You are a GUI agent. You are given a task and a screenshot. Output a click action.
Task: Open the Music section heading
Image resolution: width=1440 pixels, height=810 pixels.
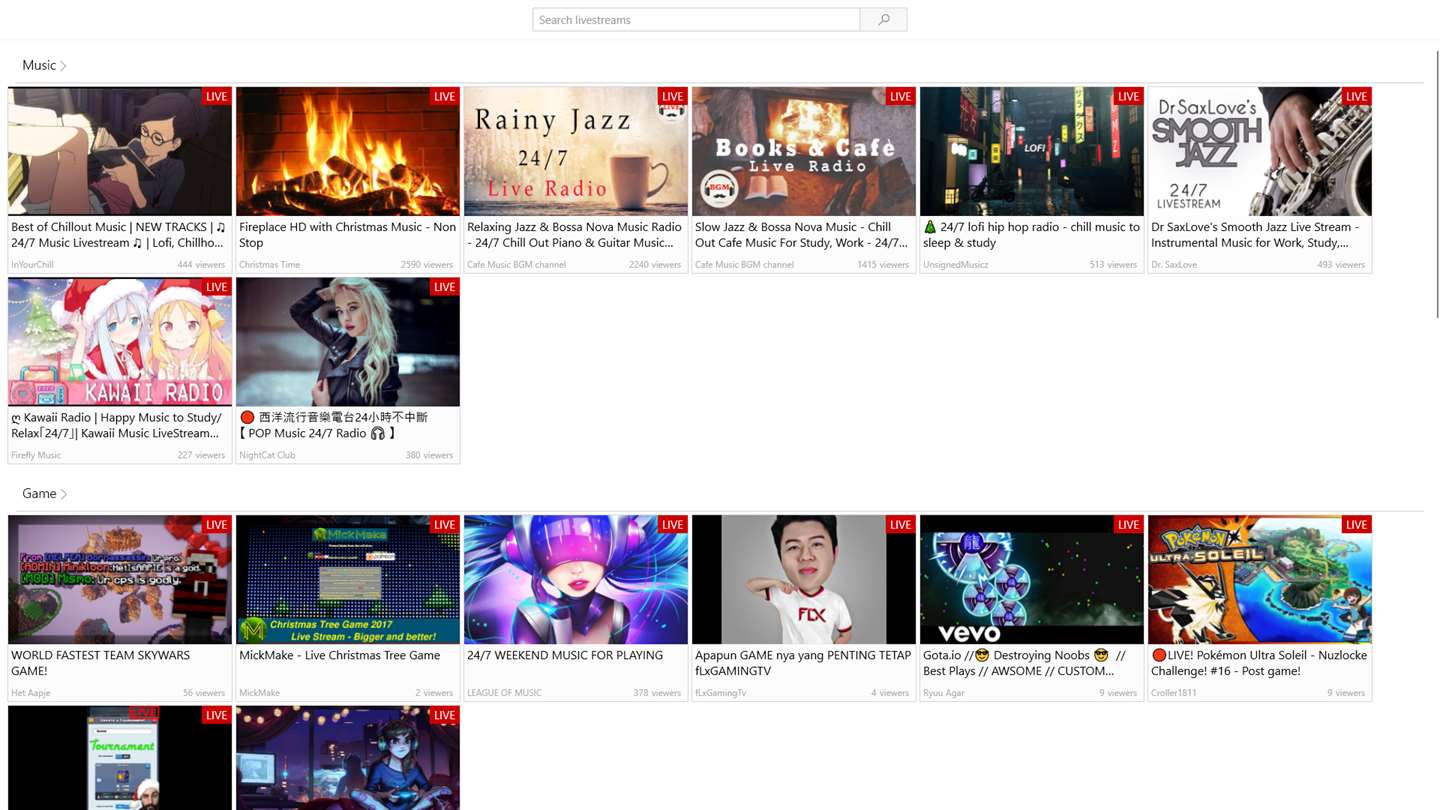[39, 65]
